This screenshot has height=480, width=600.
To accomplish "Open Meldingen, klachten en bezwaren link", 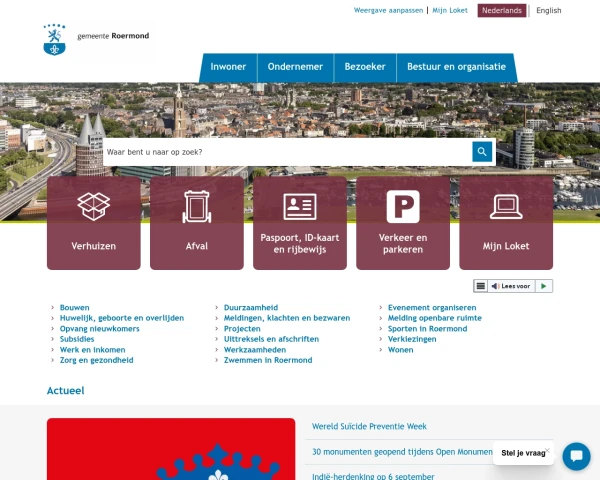I will [287, 318].
